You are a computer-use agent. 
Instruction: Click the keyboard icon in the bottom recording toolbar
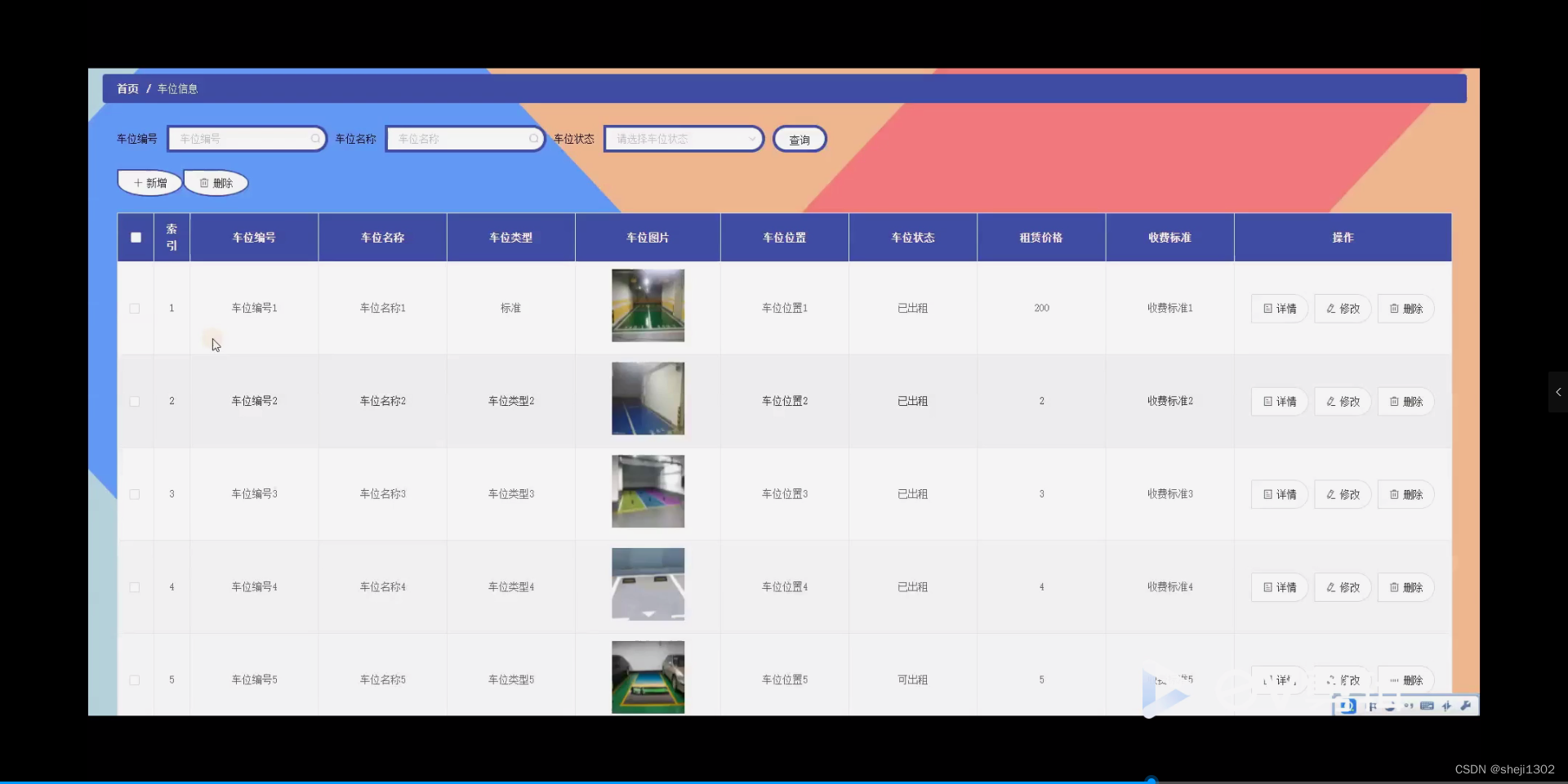click(x=1427, y=706)
